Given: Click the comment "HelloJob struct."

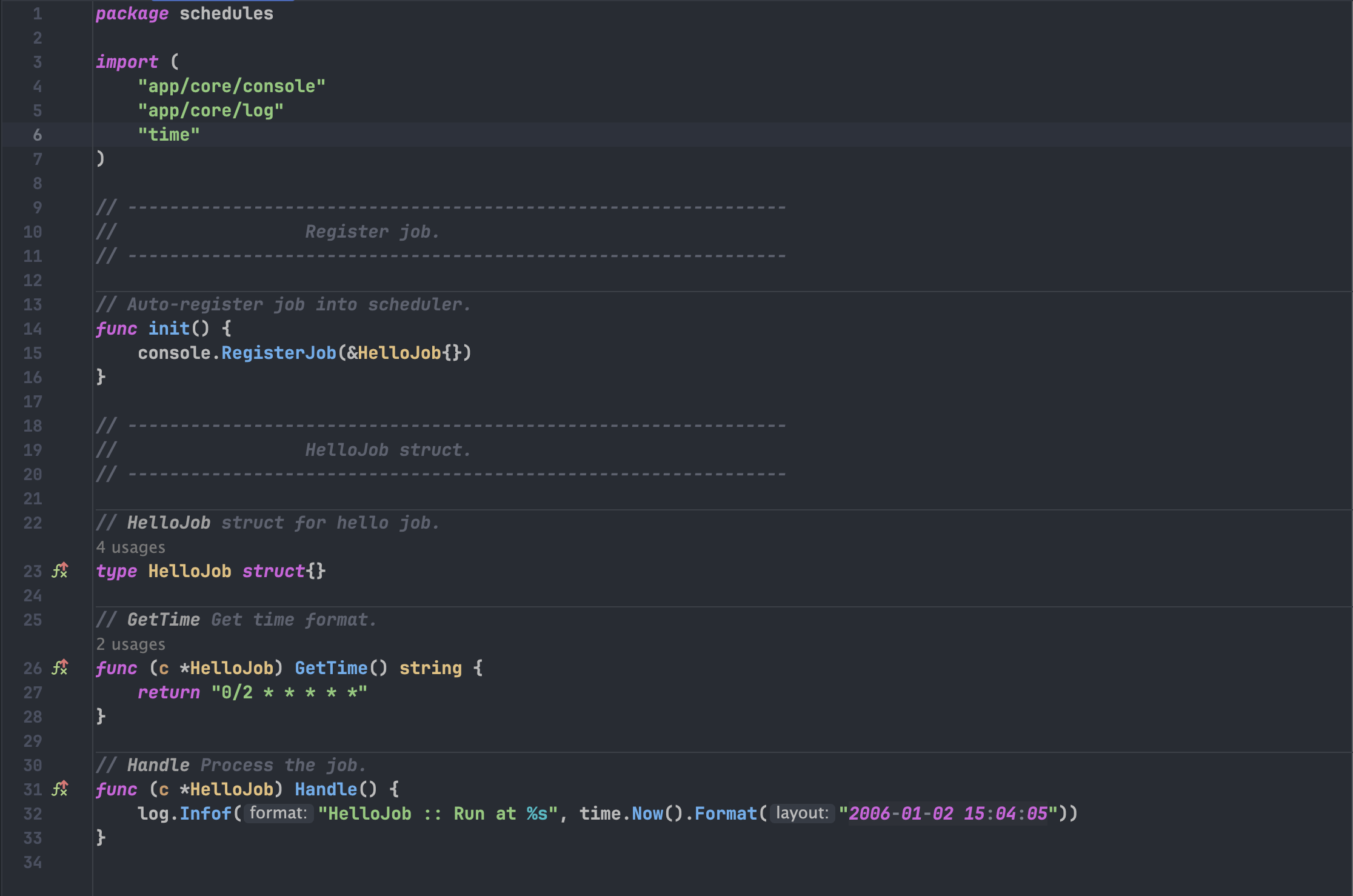Looking at the screenshot, I should coord(388,450).
